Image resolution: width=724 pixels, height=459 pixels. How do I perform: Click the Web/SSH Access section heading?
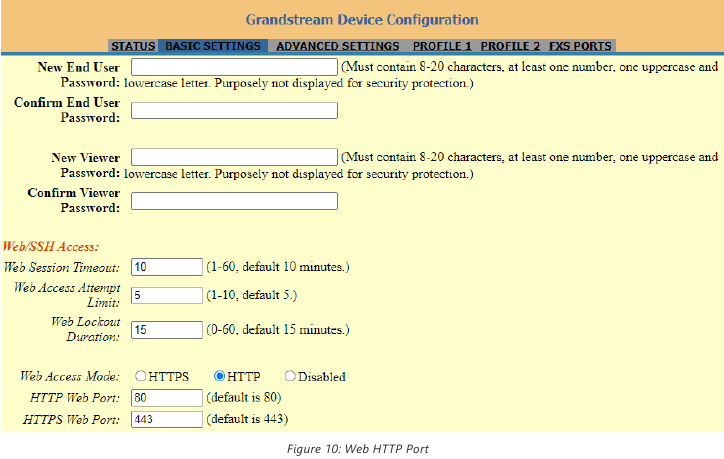51,247
